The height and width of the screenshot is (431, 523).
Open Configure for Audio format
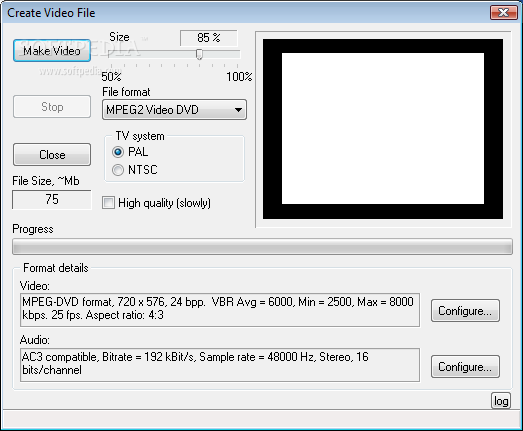tap(465, 366)
